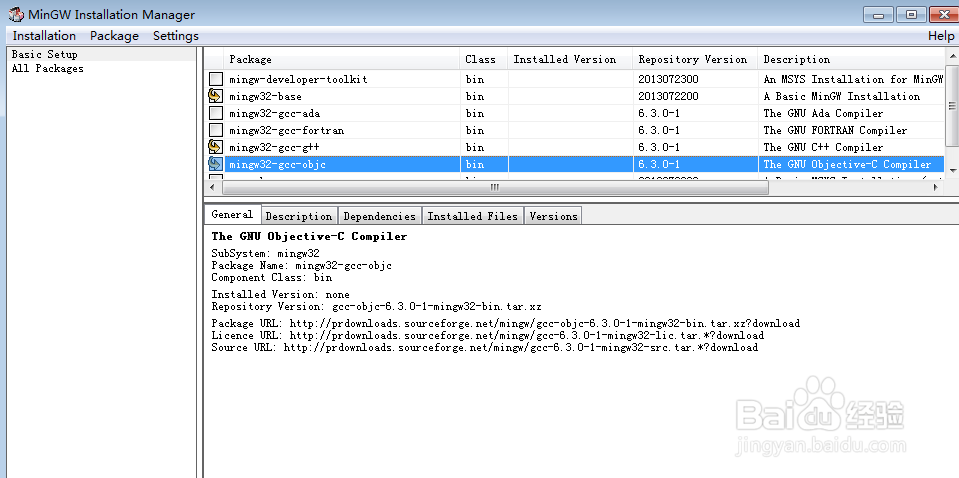
Task: Click repository version 2013072200
Action: point(668,97)
